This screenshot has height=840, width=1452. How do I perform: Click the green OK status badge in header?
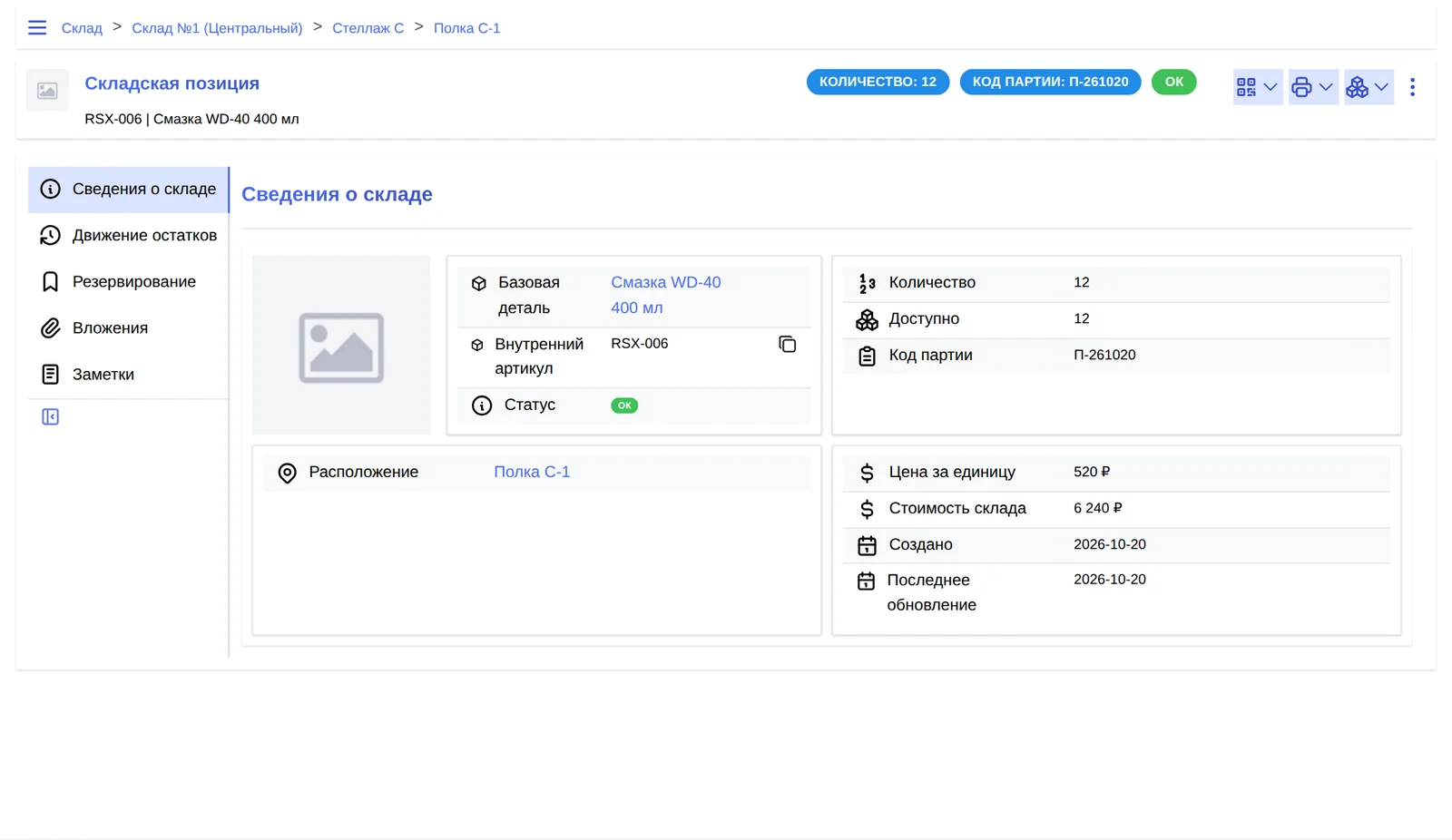pos(1173,82)
